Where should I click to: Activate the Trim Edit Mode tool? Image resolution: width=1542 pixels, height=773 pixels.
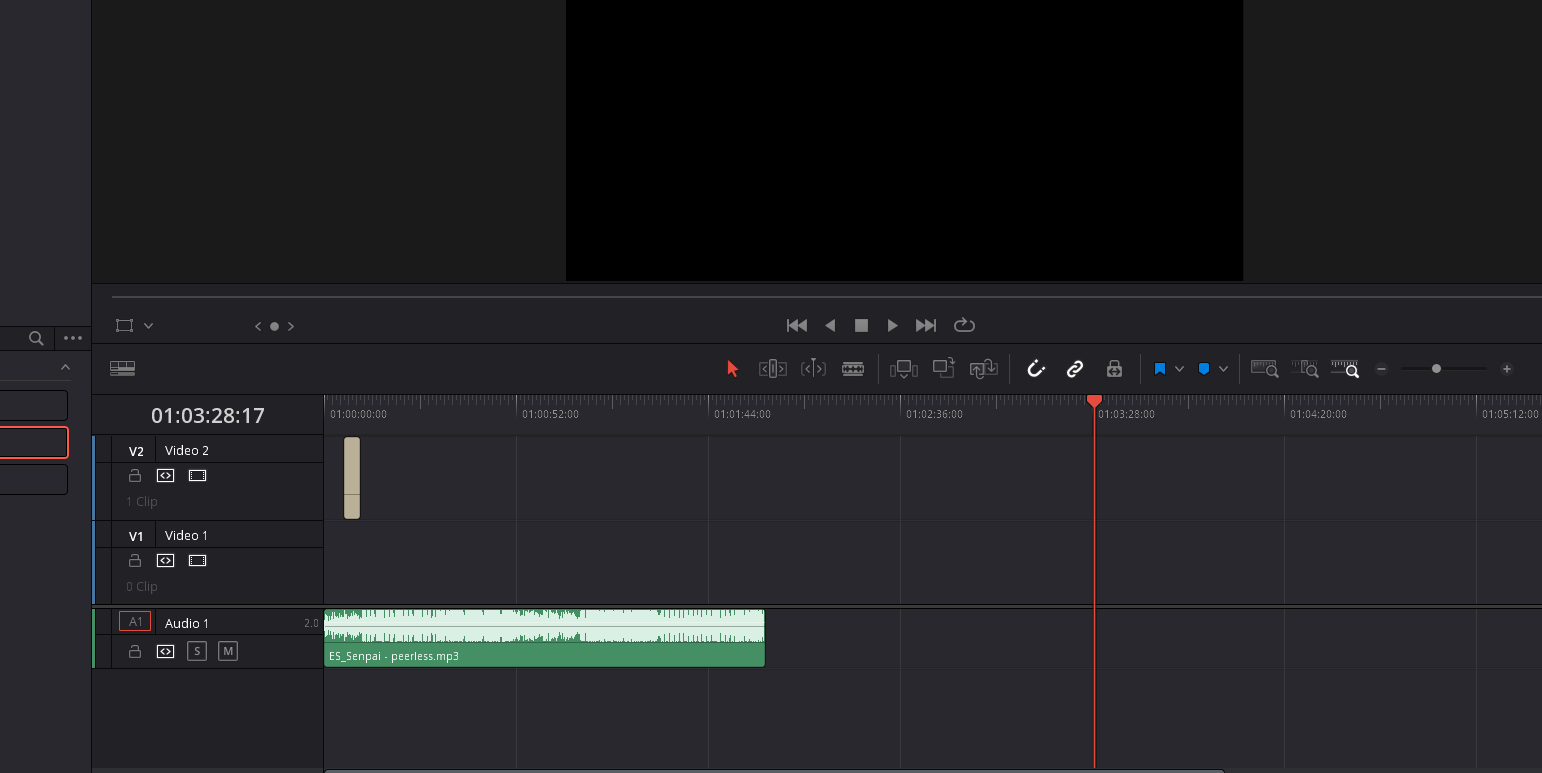772,369
